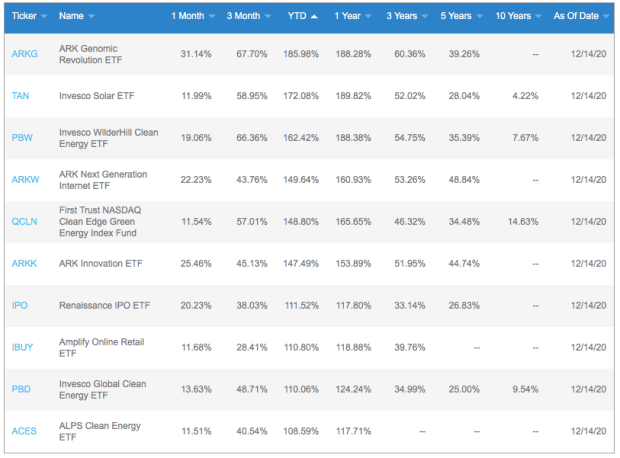Sort by the 3 Years column arrow
The image size is (620, 458).
coord(425,16)
